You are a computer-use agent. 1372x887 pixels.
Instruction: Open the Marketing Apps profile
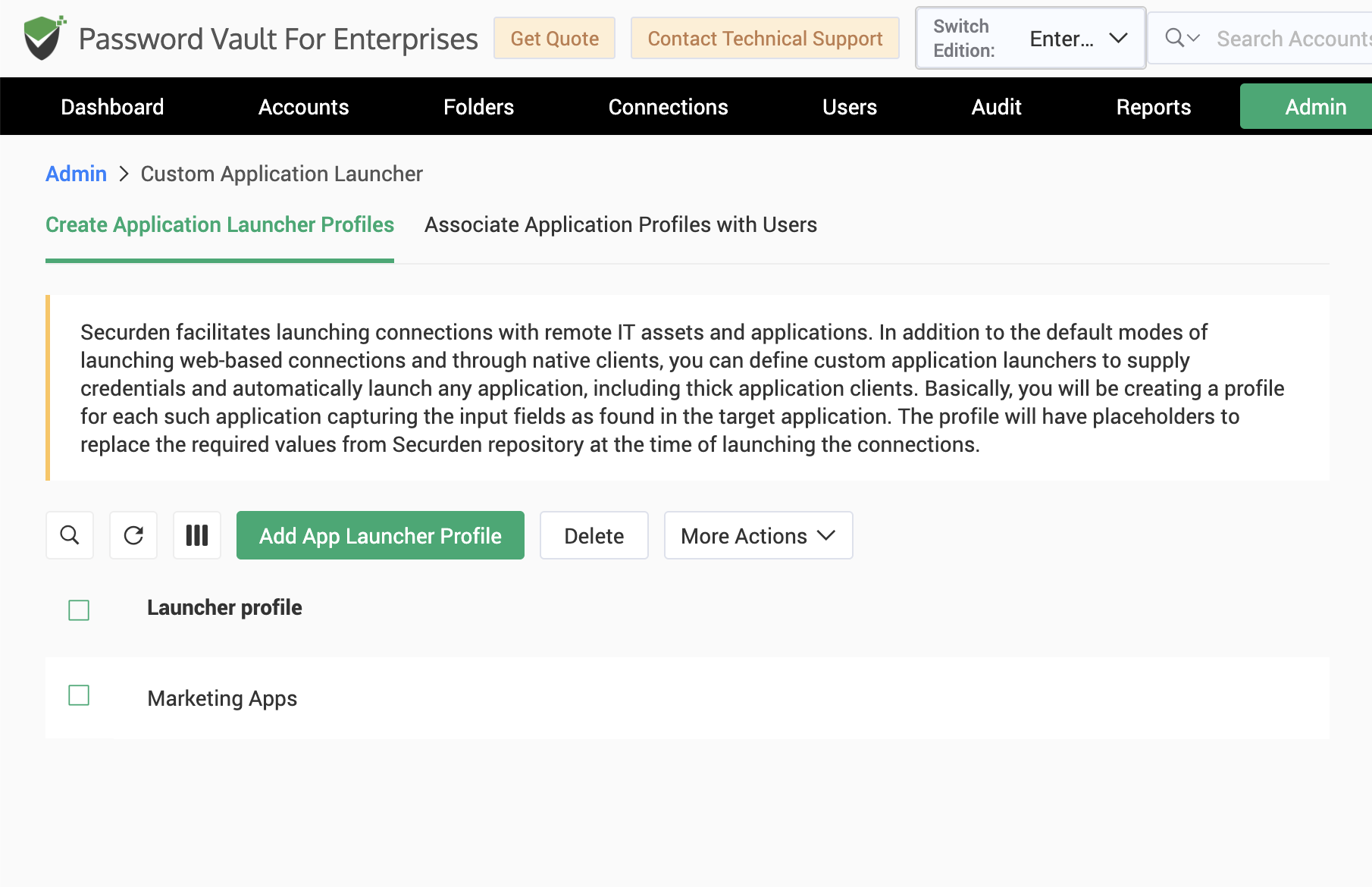(222, 698)
